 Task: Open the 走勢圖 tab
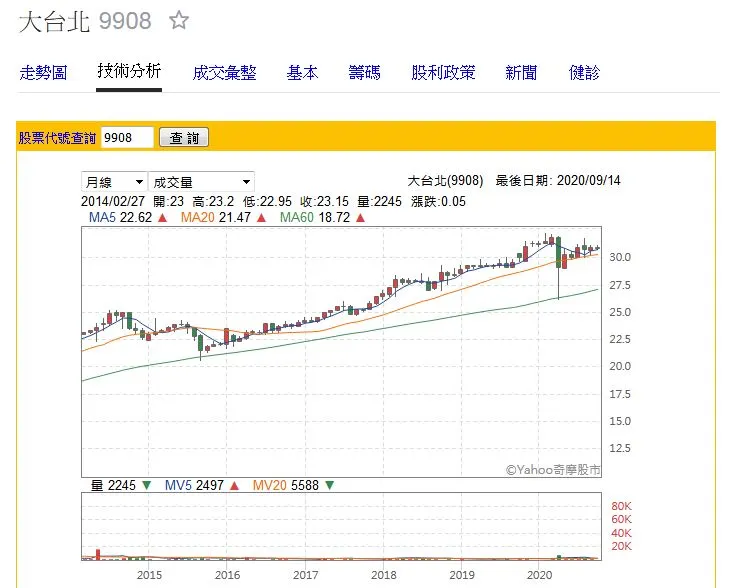point(43,73)
